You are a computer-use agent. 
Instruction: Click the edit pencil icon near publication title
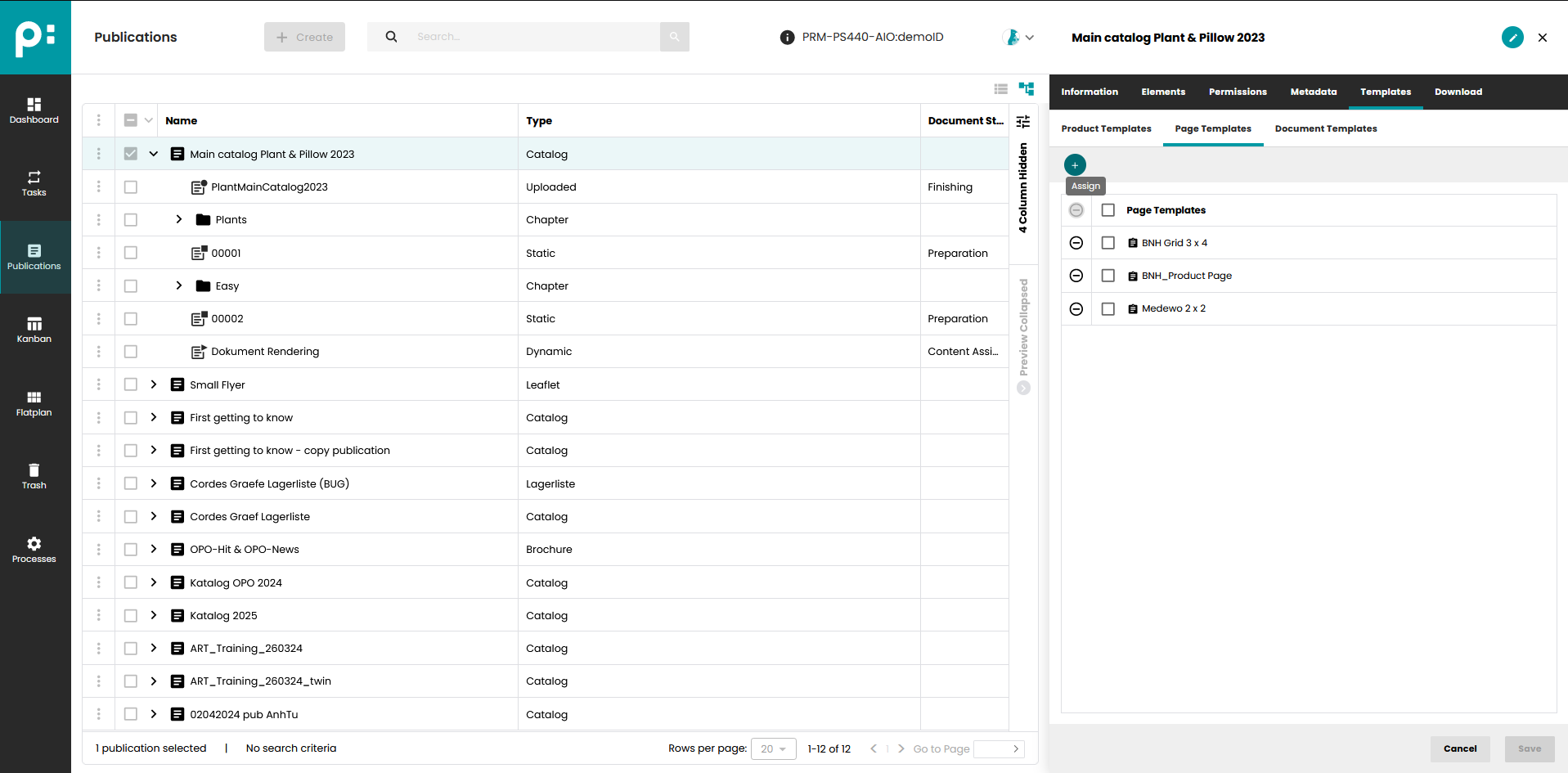coord(1512,37)
